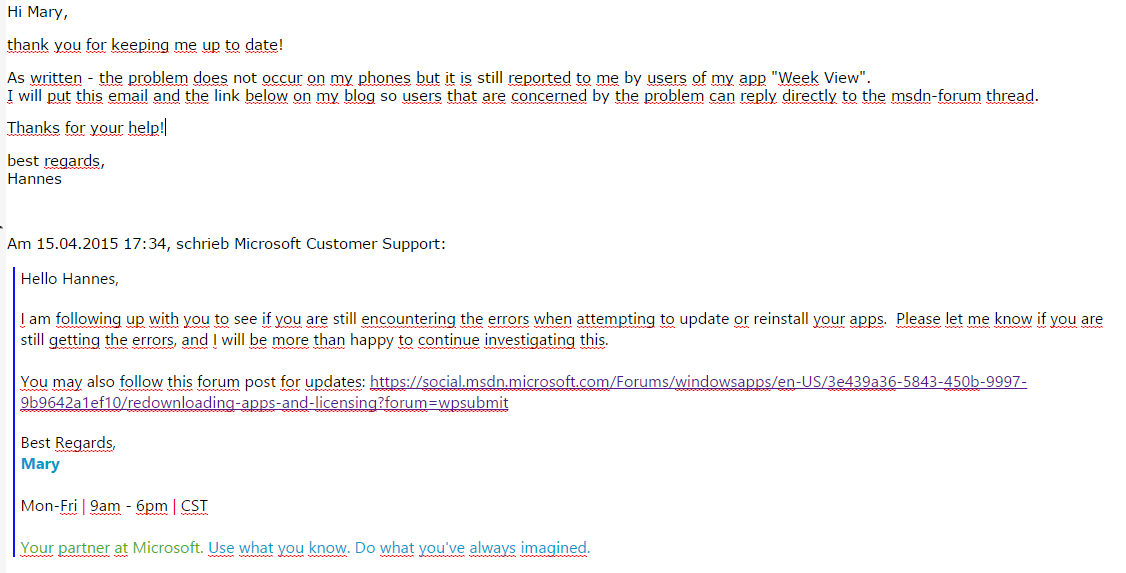
Task: Click the blue vertical quote bar
Action: point(14,411)
